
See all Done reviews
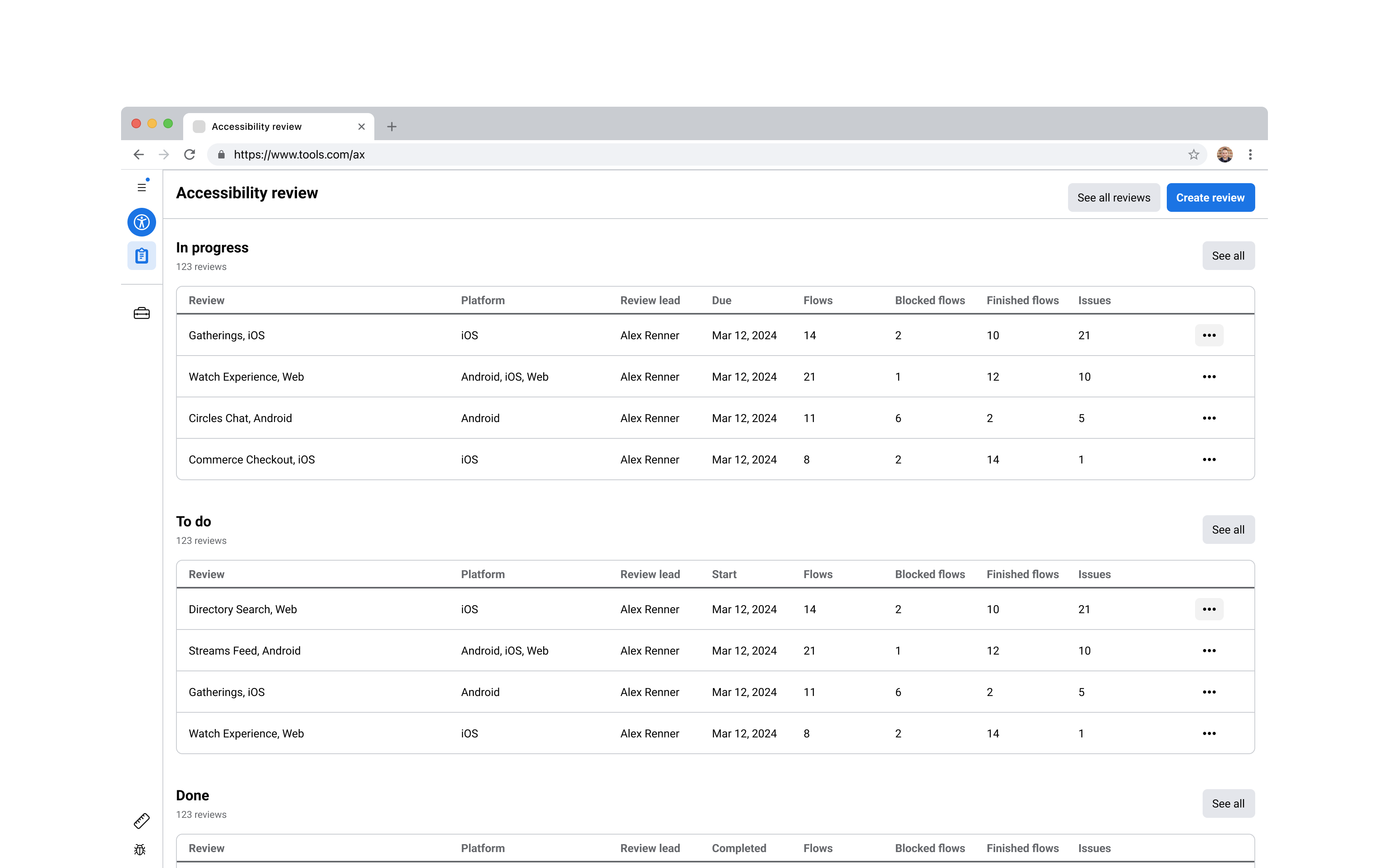click(x=1228, y=803)
